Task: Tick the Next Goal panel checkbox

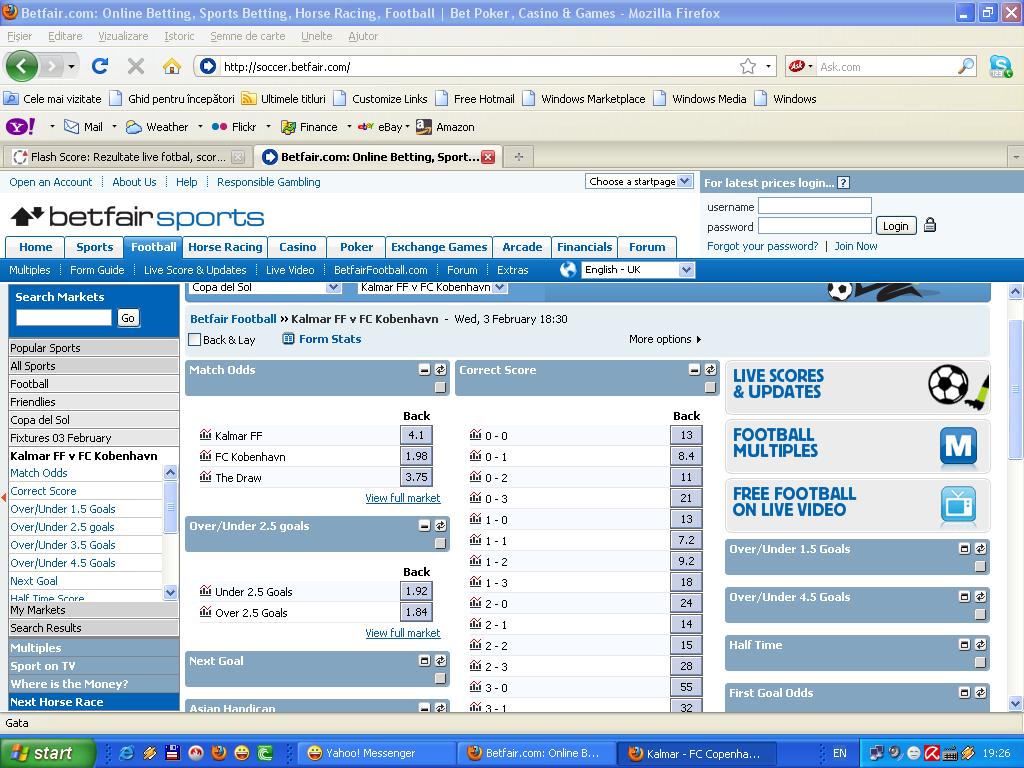Action: [441, 679]
